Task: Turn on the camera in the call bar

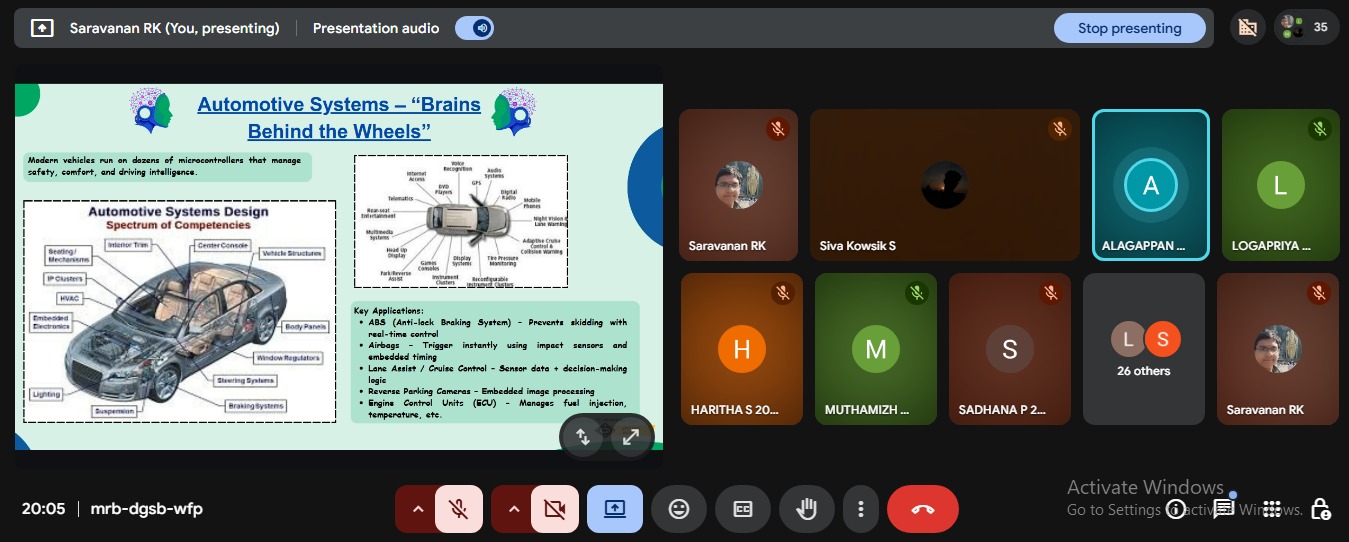Action: [x=555, y=509]
